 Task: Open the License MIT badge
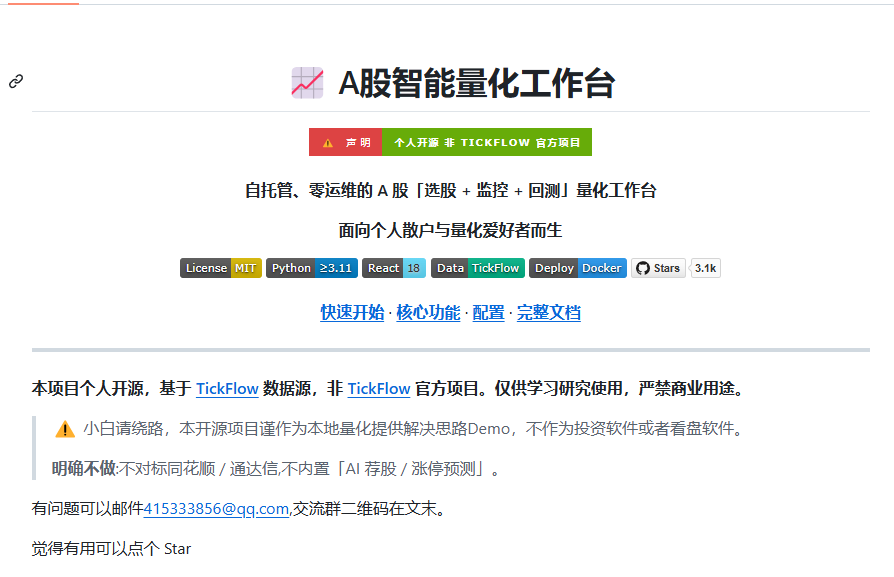[x=221, y=268]
